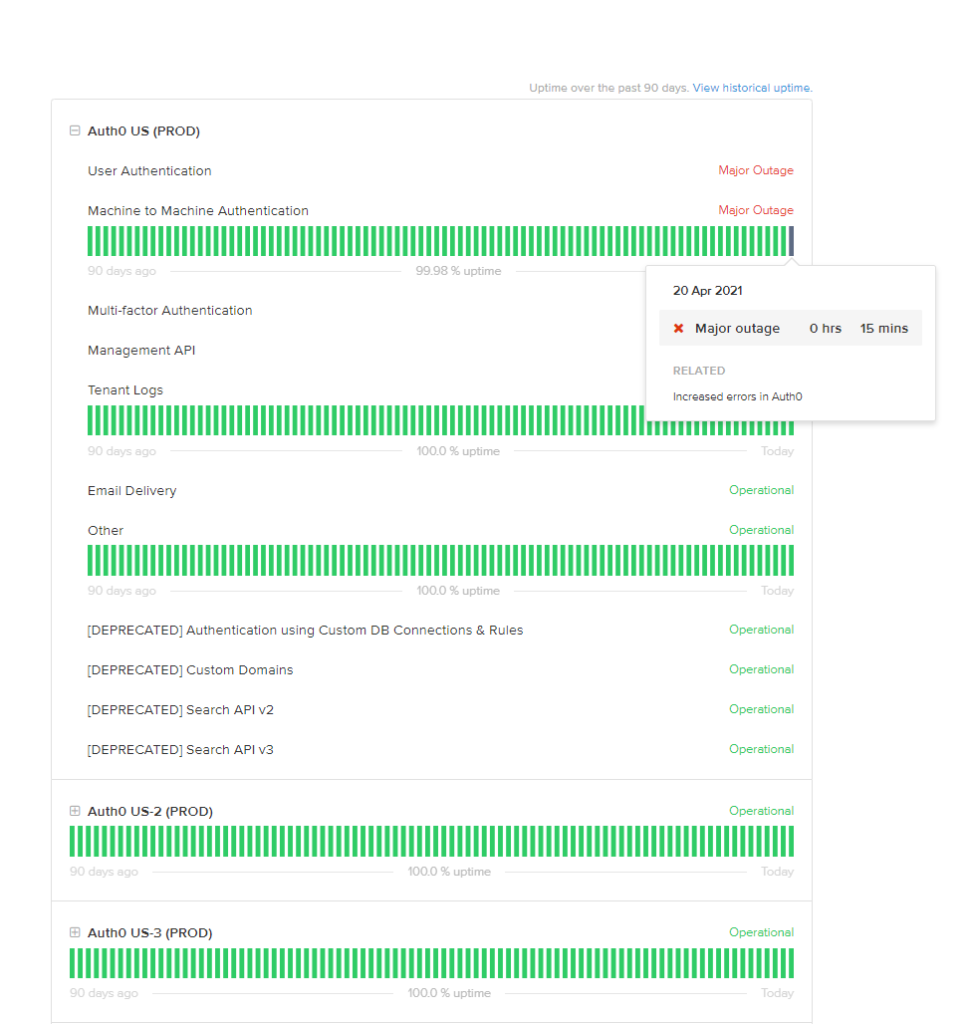Click Tenant Logs 100.0 % uptime value

[458, 451]
